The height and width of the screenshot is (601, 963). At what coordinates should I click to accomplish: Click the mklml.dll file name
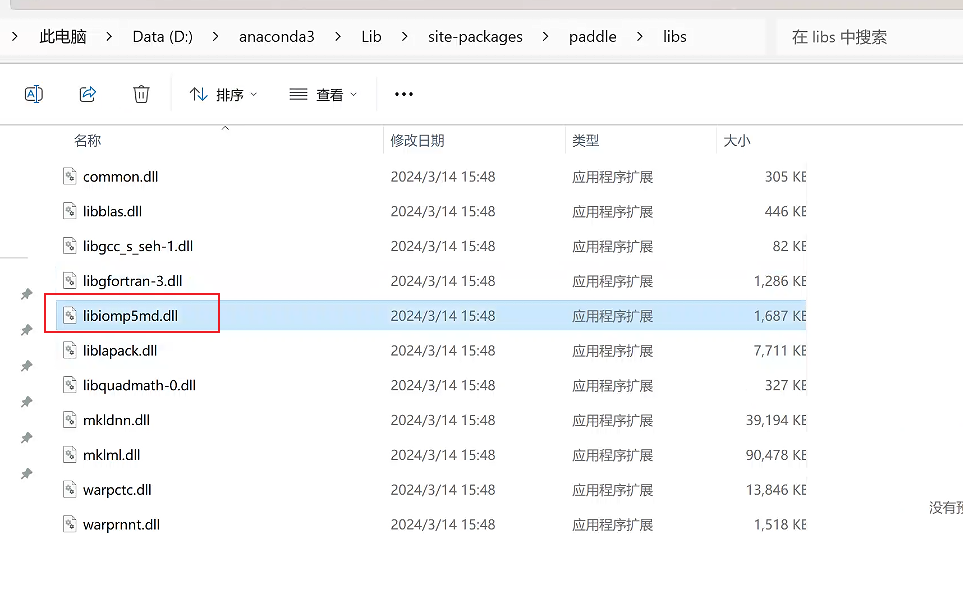(x=111, y=455)
